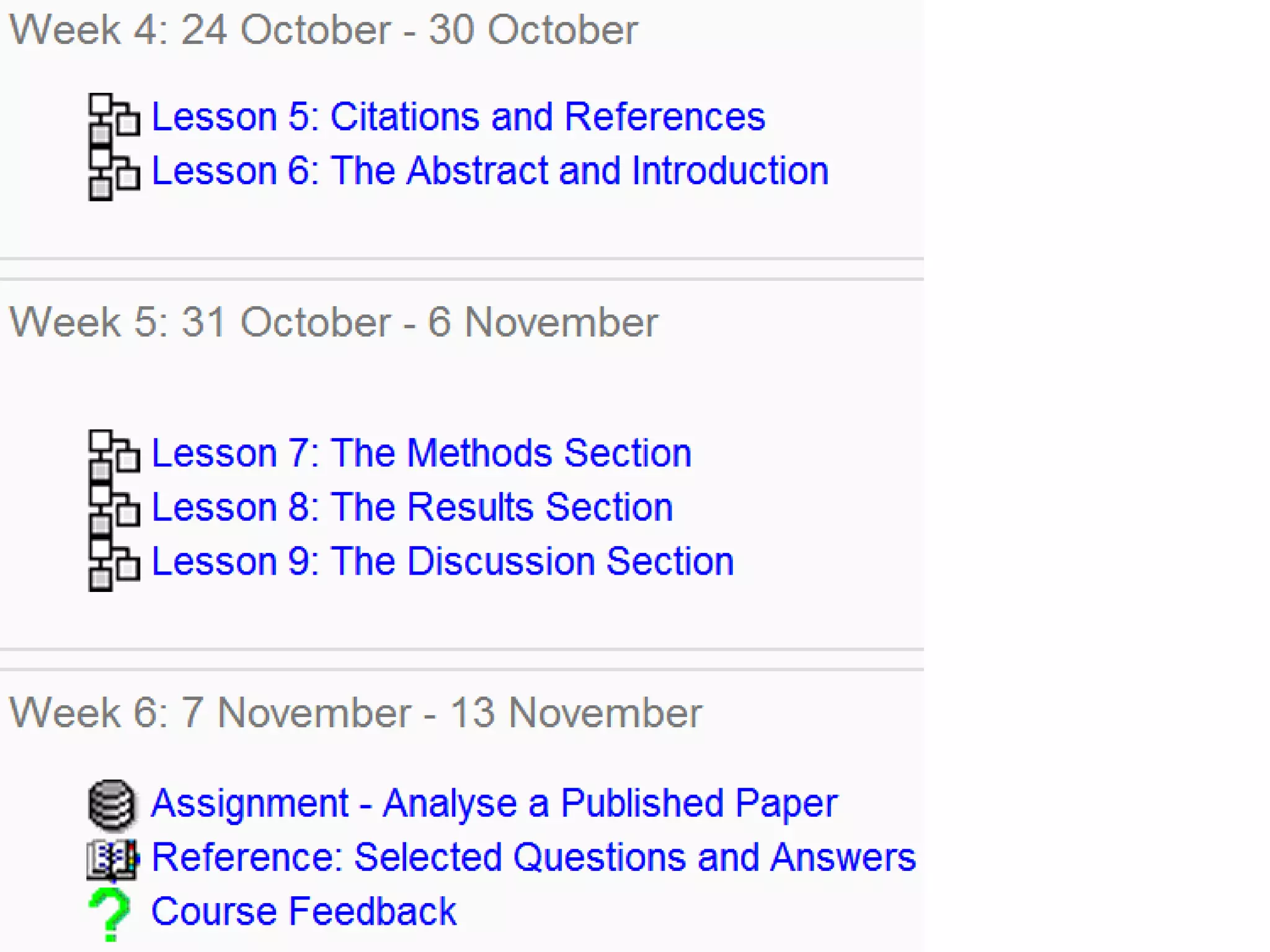
Task: Click the Lesson 8 lesson icon
Action: point(113,508)
